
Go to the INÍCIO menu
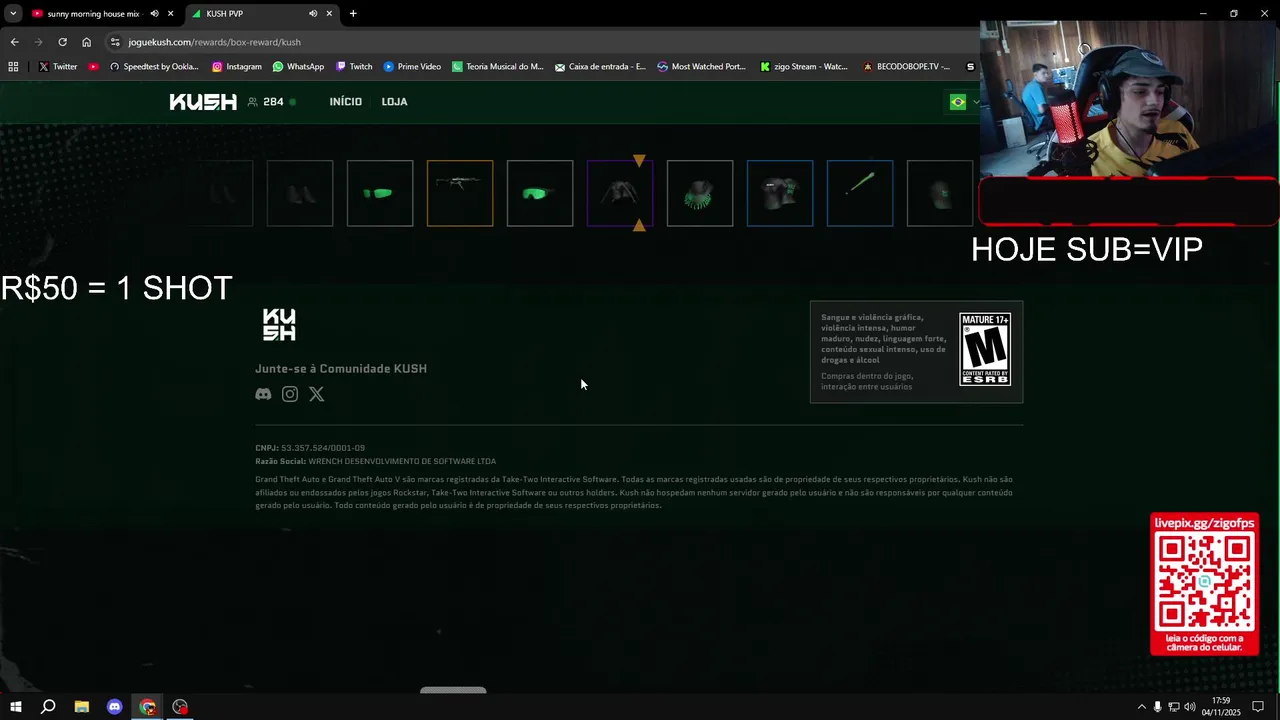[x=346, y=102]
